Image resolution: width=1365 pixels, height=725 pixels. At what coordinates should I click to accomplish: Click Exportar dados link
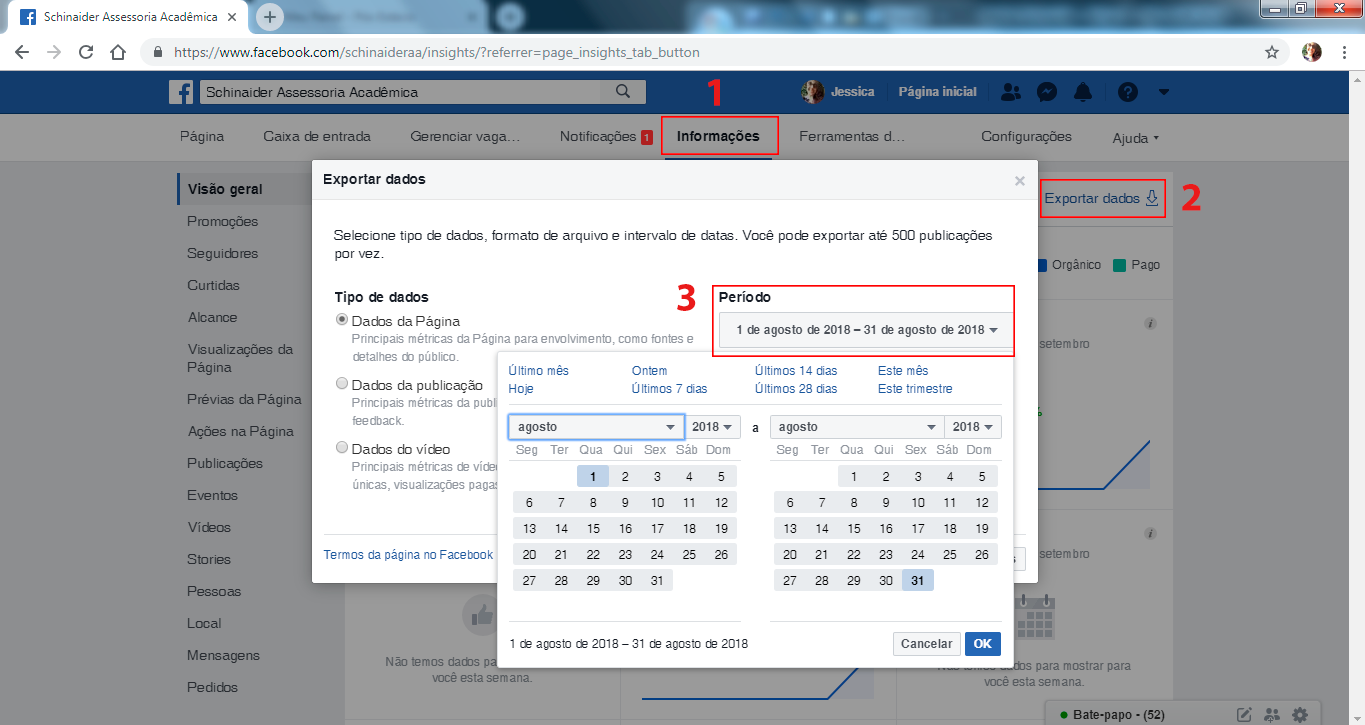point(1102,198)
